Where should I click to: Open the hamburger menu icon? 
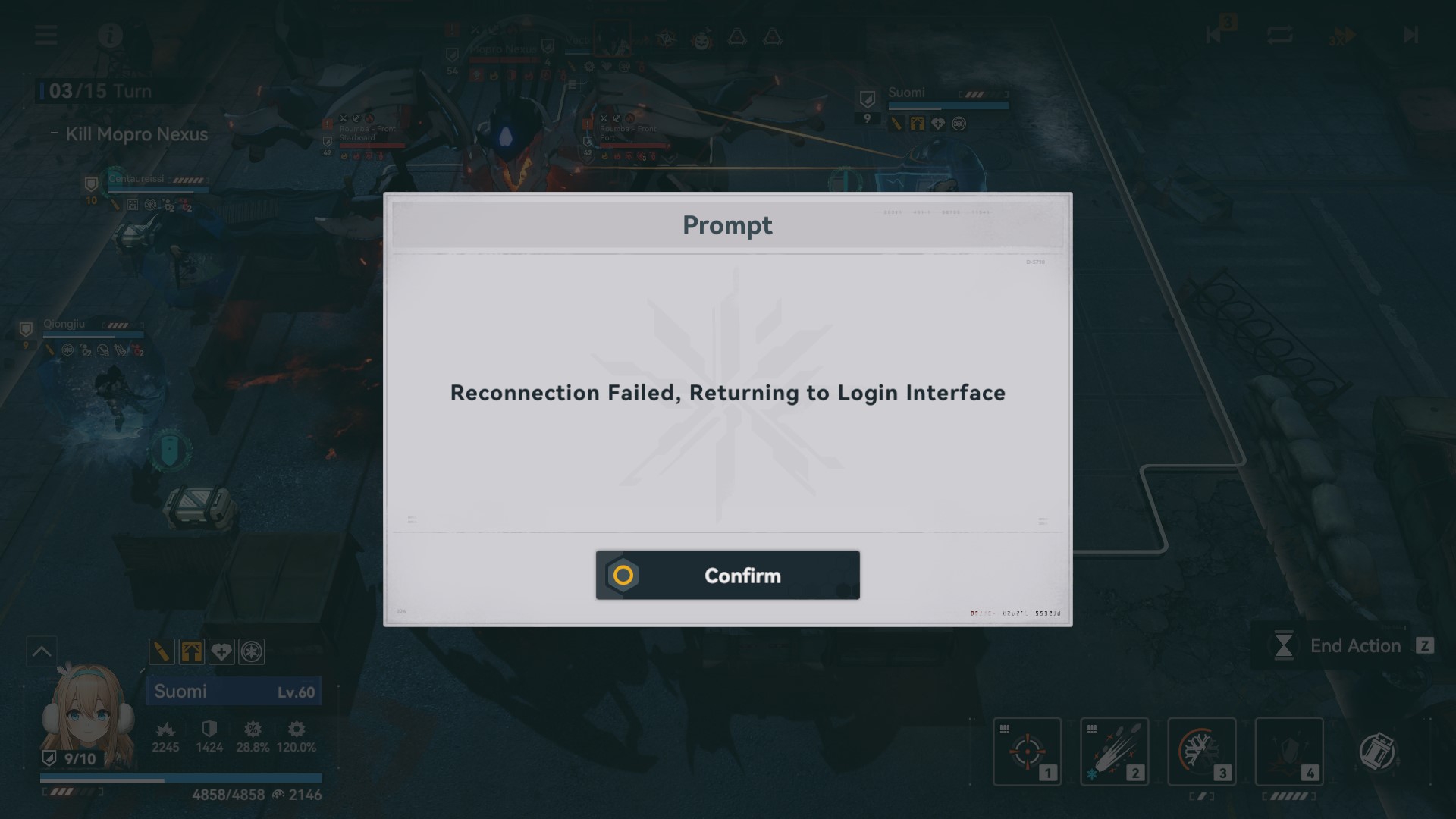coord(45,35)
